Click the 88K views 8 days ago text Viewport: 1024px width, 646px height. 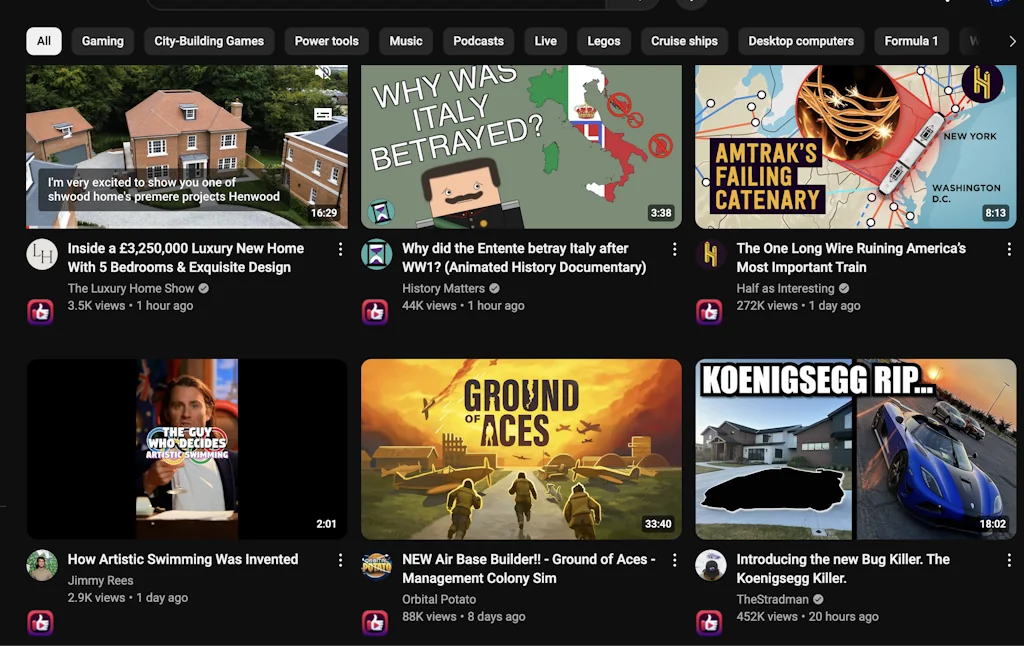tap(464, 617)
